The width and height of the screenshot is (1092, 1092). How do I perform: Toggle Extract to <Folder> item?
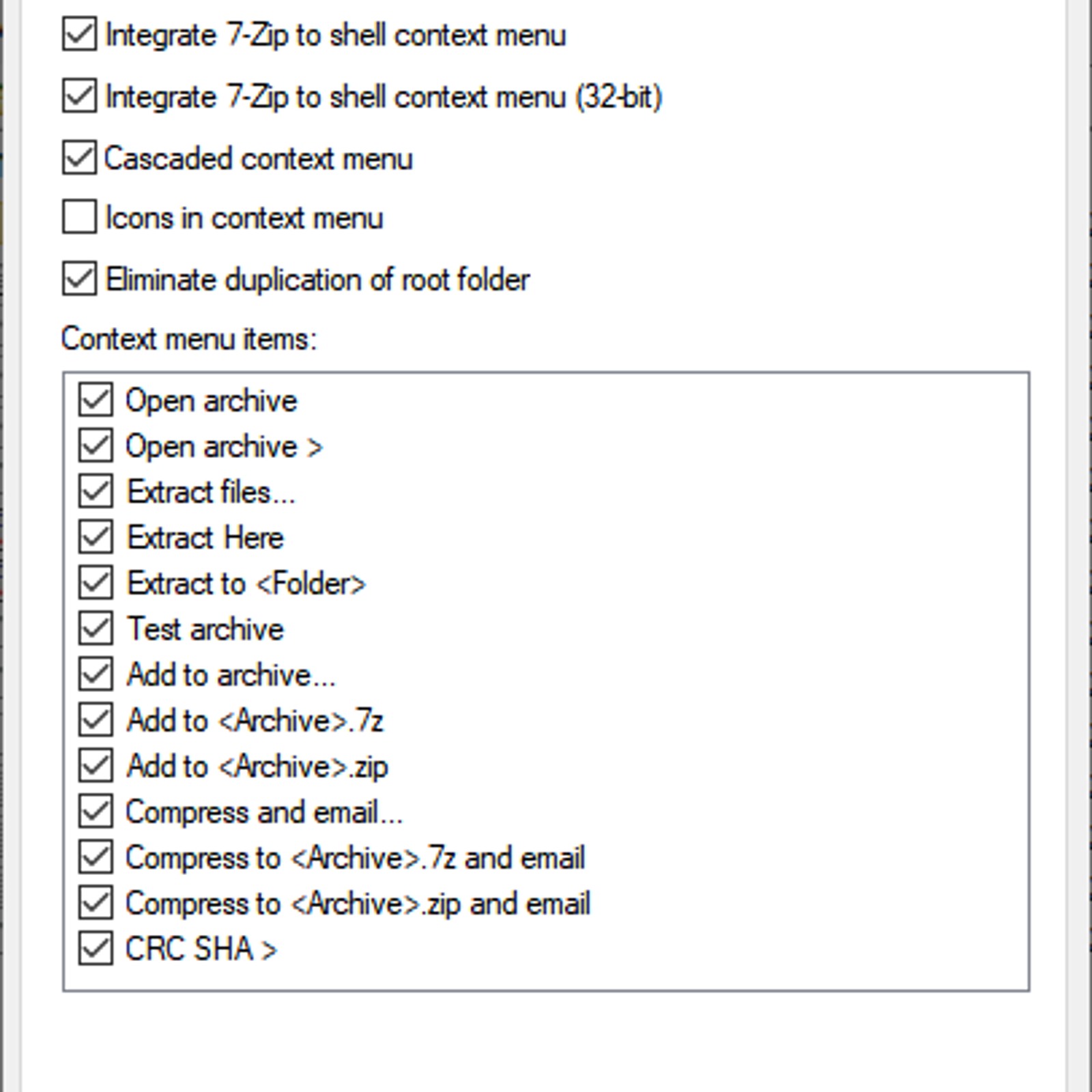(96, 583)
